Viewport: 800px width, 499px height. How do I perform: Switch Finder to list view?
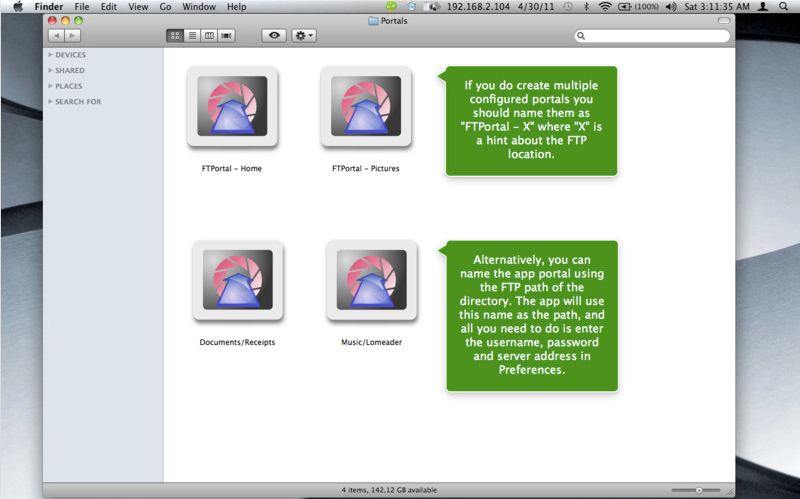[x=192, y=36]
